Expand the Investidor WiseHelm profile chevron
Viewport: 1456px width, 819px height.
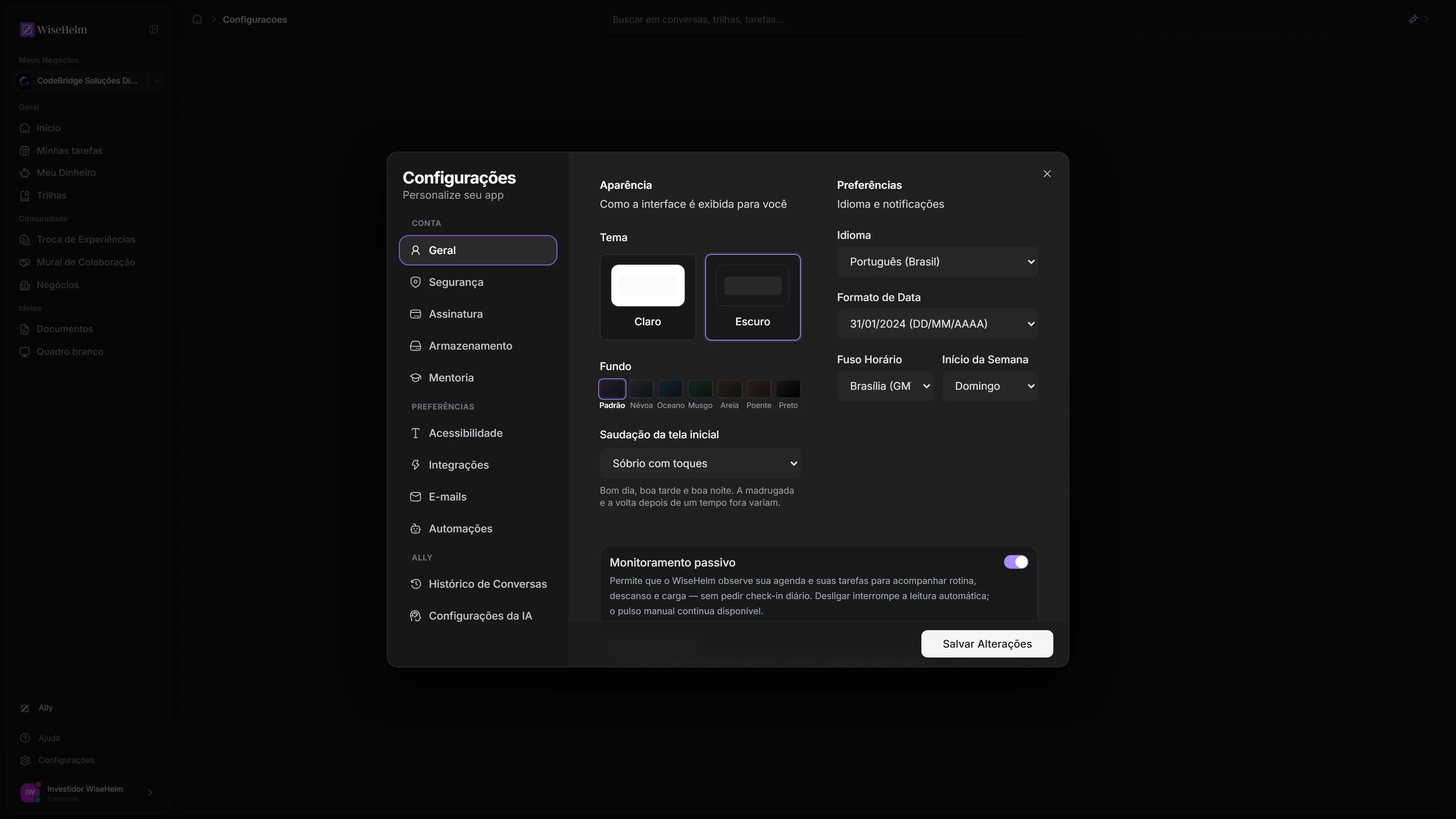pos(150,792)
